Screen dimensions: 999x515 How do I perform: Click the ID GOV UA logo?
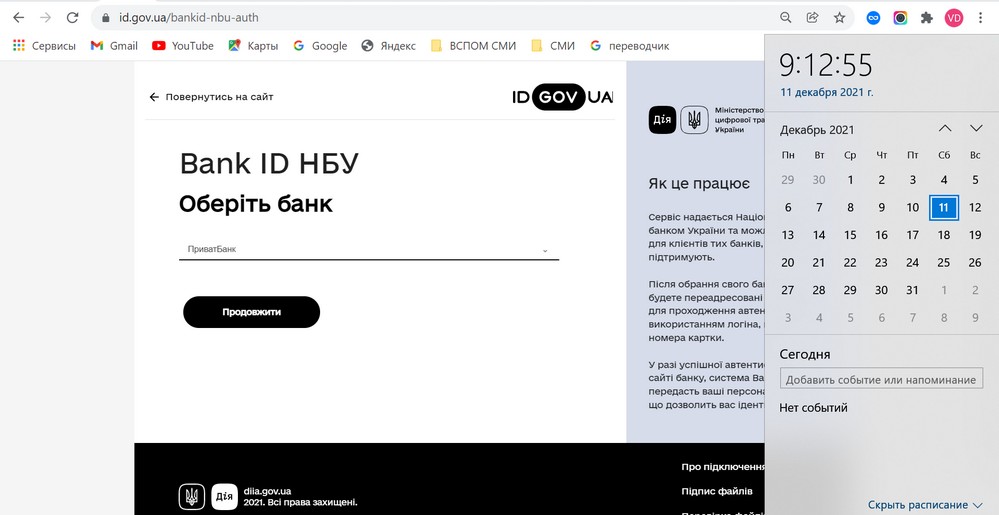(563, 97)
